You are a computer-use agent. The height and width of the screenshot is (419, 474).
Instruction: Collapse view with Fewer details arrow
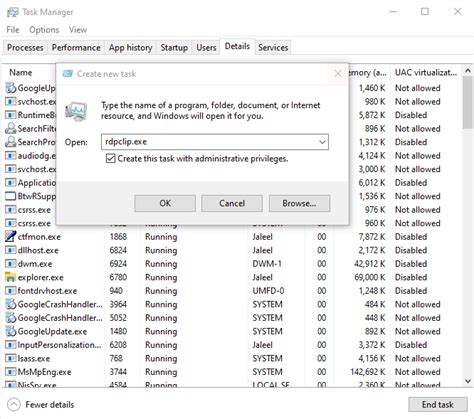click(x=14, y=405)
